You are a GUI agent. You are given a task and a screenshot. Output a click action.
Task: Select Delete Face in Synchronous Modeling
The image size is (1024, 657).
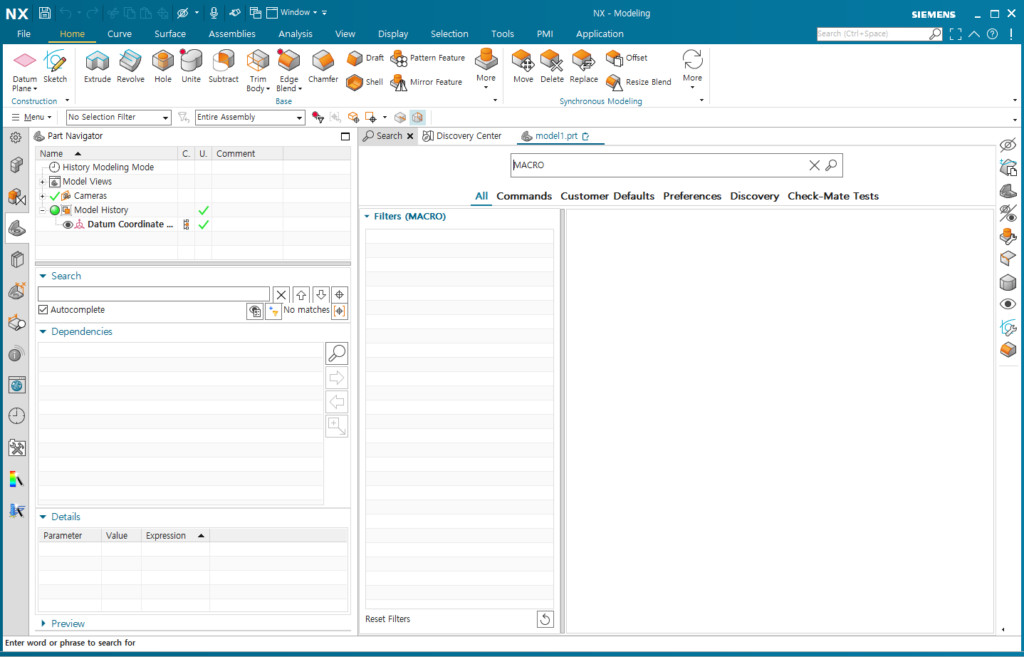(552, 67)
